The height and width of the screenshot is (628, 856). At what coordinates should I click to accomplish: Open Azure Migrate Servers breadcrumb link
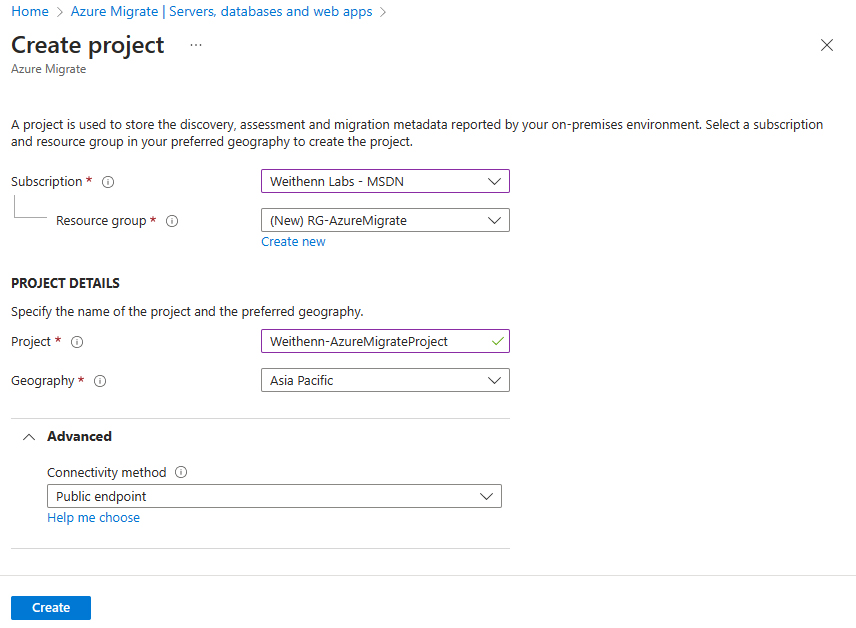click(x=222, y=11)
